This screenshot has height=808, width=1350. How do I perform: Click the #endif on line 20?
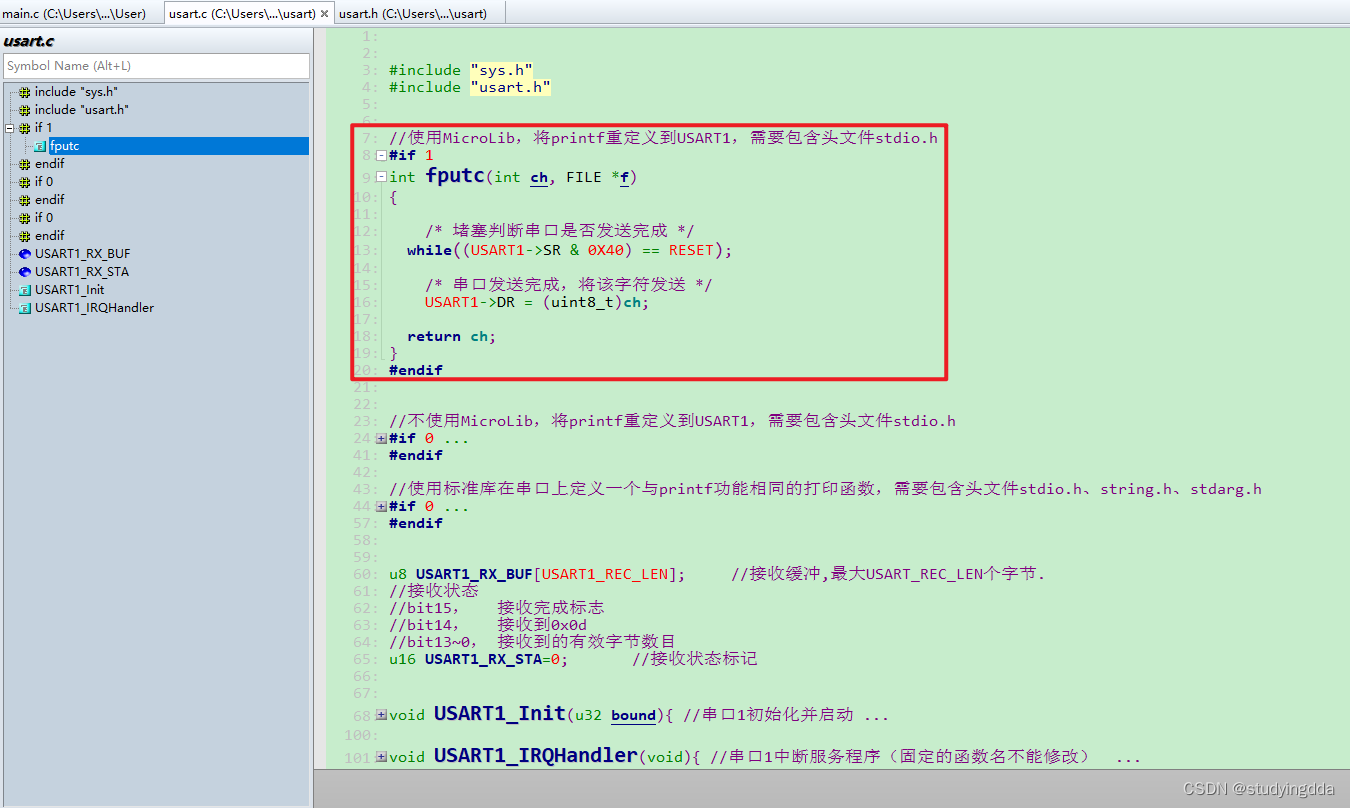tap(415, 370)
